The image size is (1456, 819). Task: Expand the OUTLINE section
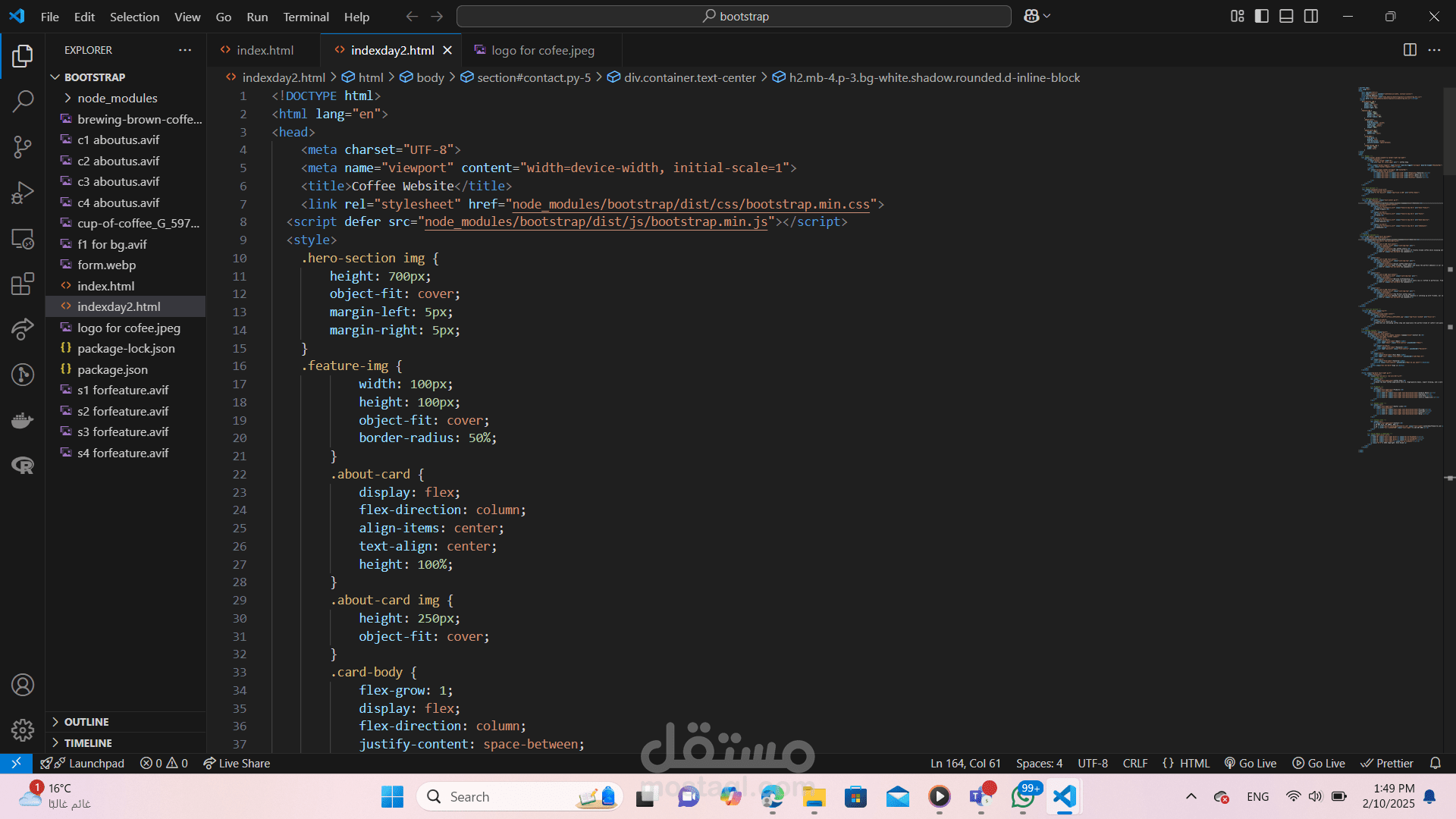tap(86, 722)
